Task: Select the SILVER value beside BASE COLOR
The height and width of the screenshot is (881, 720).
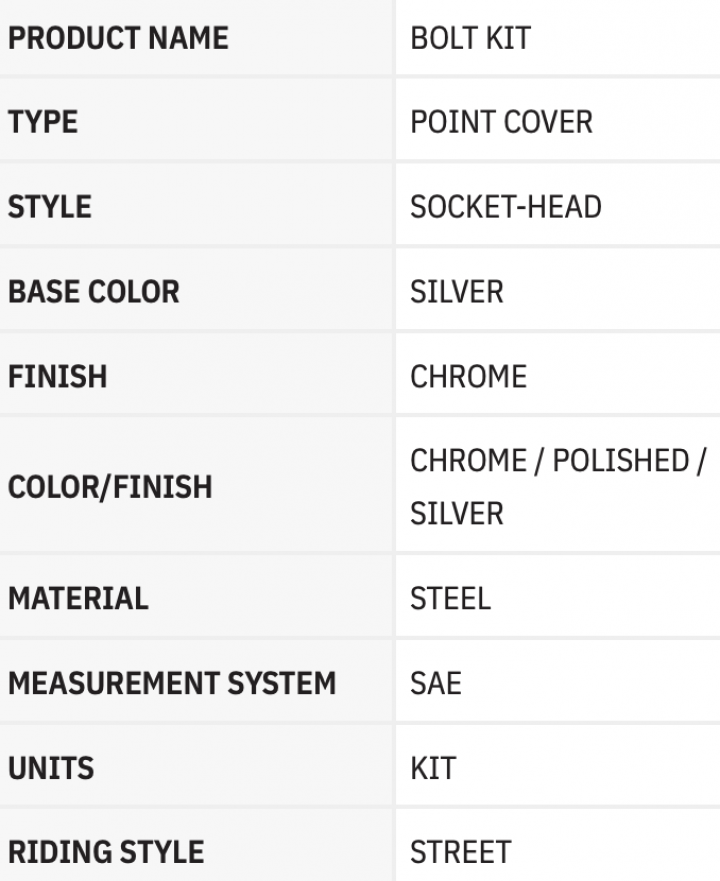Action: click(457, 292)
